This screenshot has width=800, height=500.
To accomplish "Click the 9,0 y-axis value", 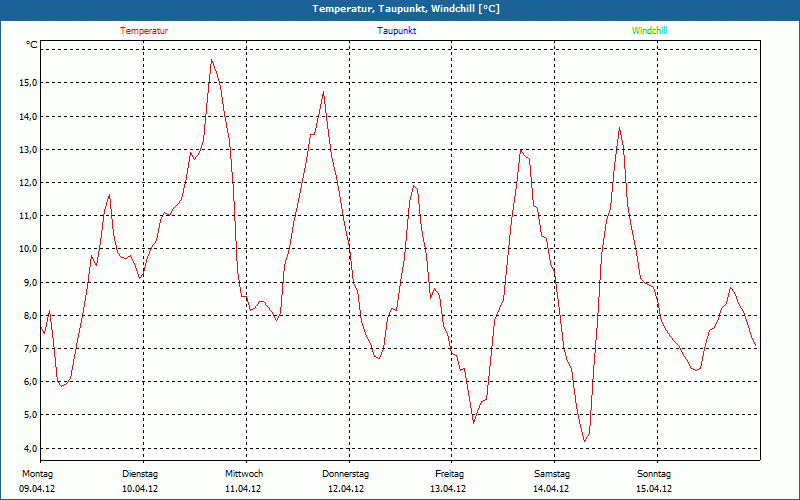I will pos(29,282).
